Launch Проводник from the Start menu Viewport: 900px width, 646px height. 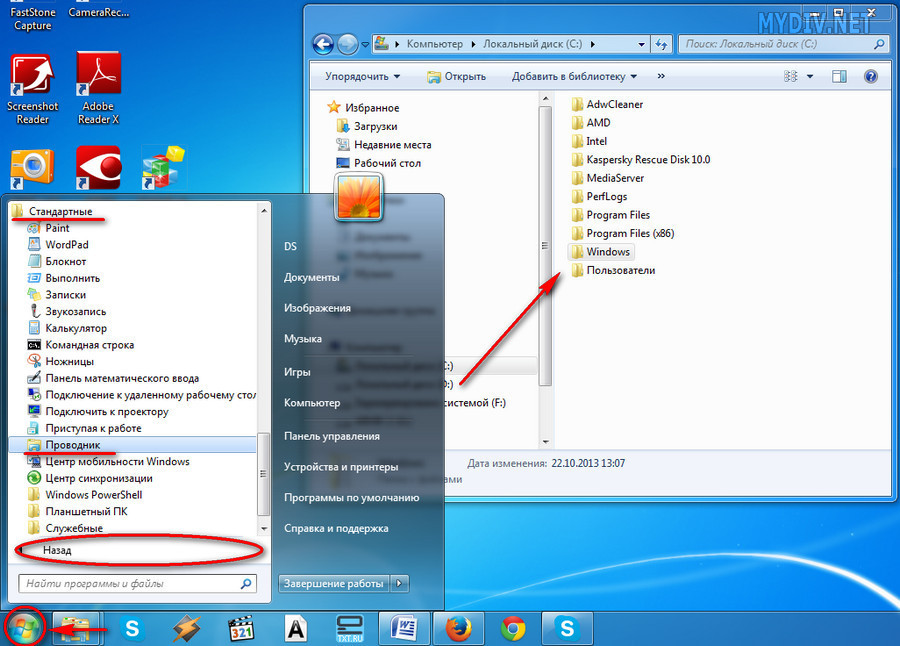pyautogui.click(x=133, y=444)
